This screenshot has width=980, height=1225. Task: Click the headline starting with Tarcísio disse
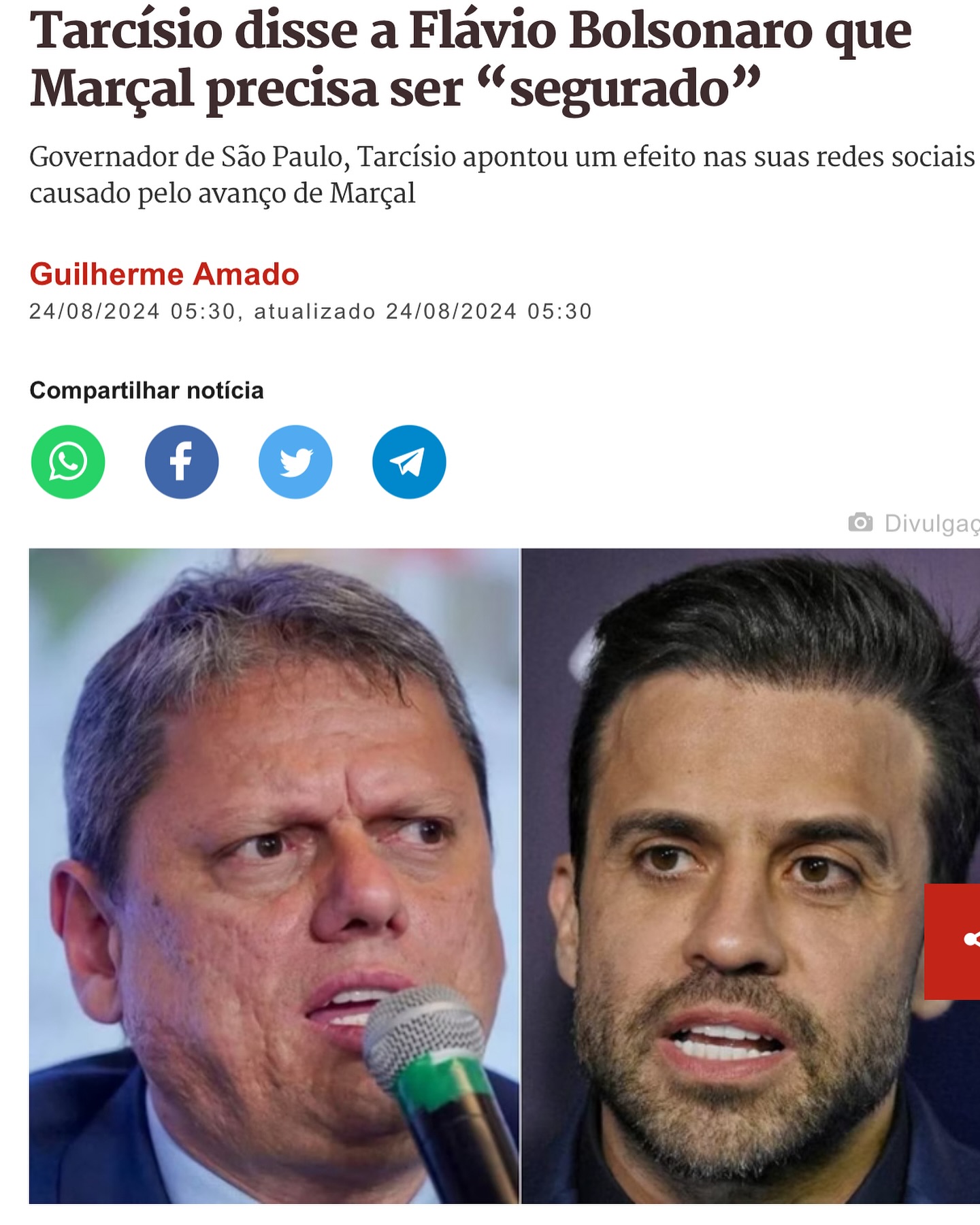coord(470,60)
